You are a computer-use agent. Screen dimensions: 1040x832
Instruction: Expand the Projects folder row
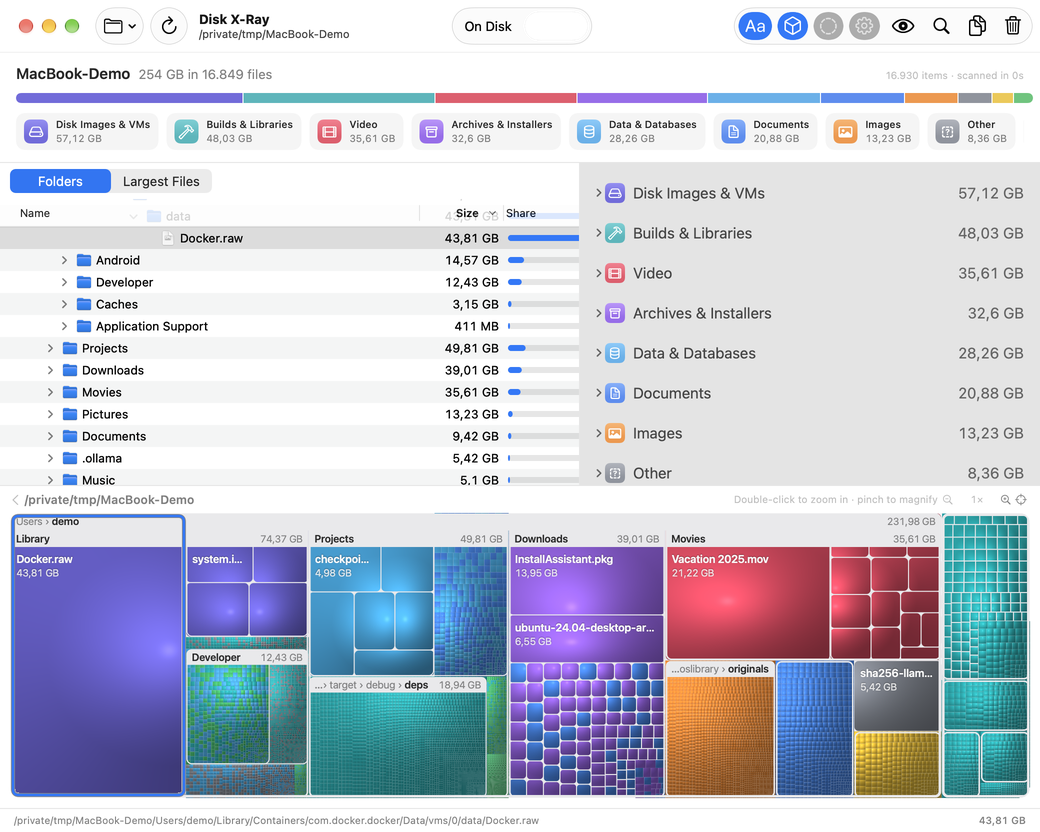point(50,348)
